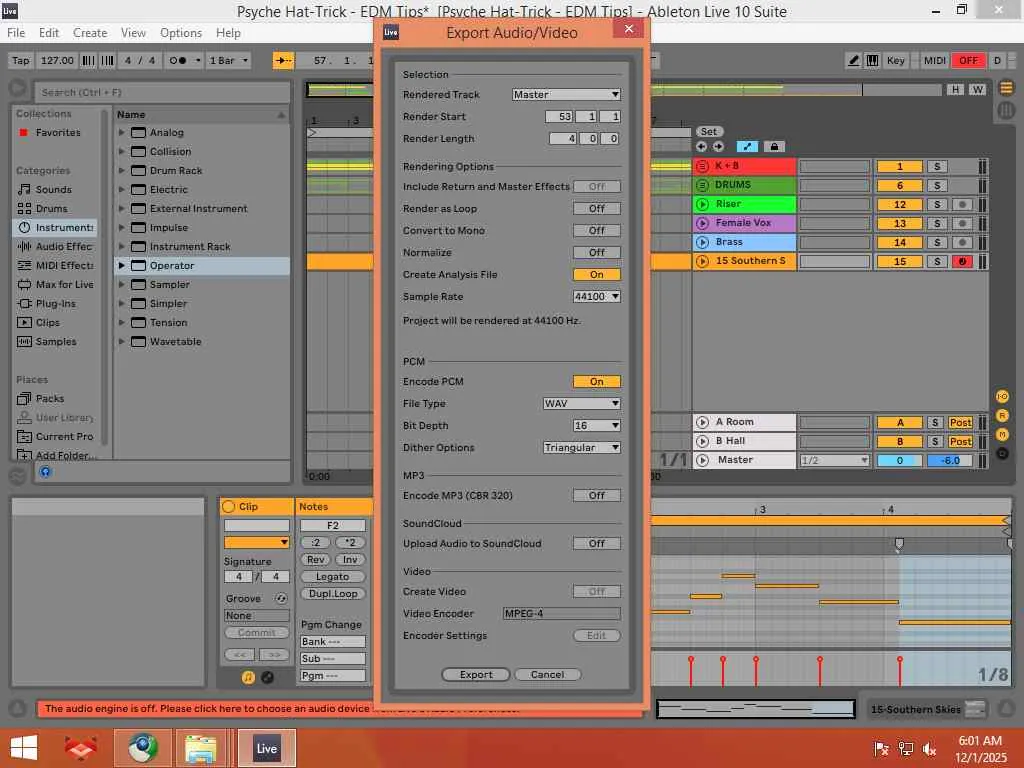Open the Edit menu

(x=48, y=33)
